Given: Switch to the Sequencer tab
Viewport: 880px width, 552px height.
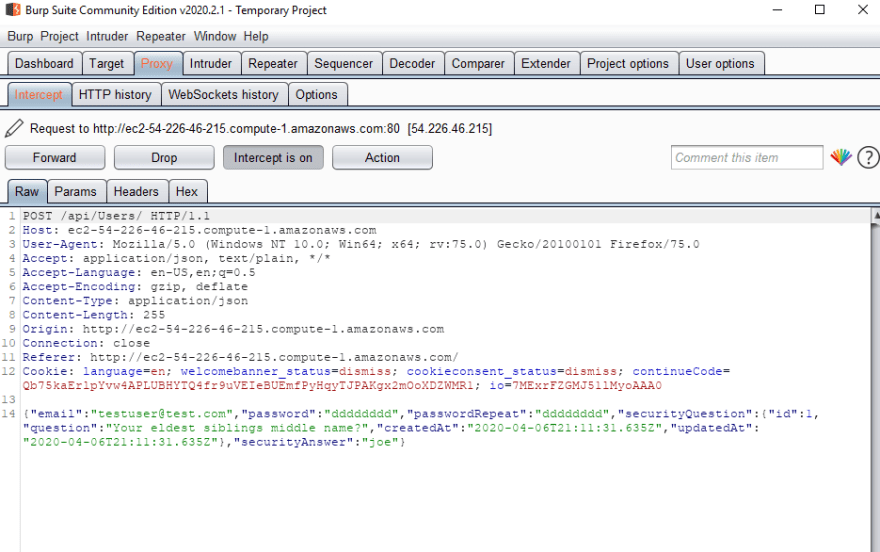Looking at the screenshot, I should 344,63.
